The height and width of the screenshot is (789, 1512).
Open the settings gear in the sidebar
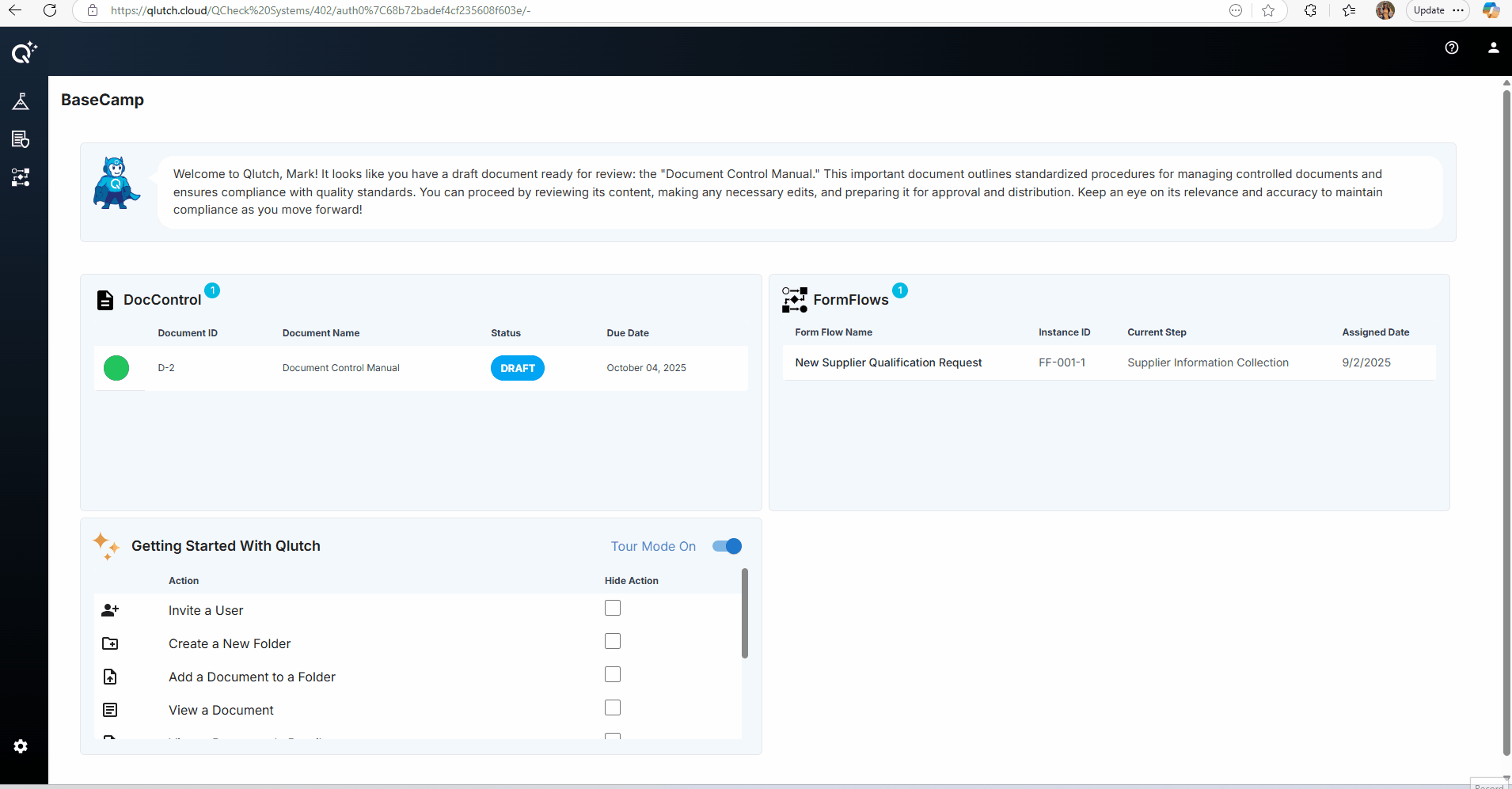click(21, 746)
